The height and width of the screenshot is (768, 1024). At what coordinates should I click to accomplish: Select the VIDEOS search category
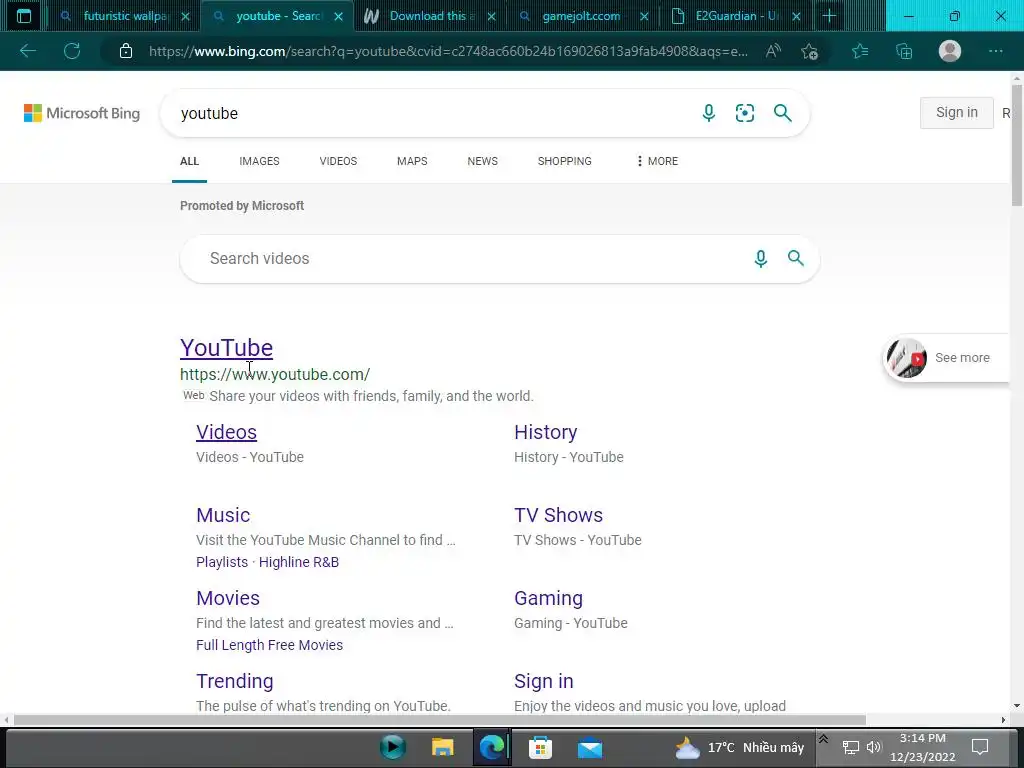[338, 161]
